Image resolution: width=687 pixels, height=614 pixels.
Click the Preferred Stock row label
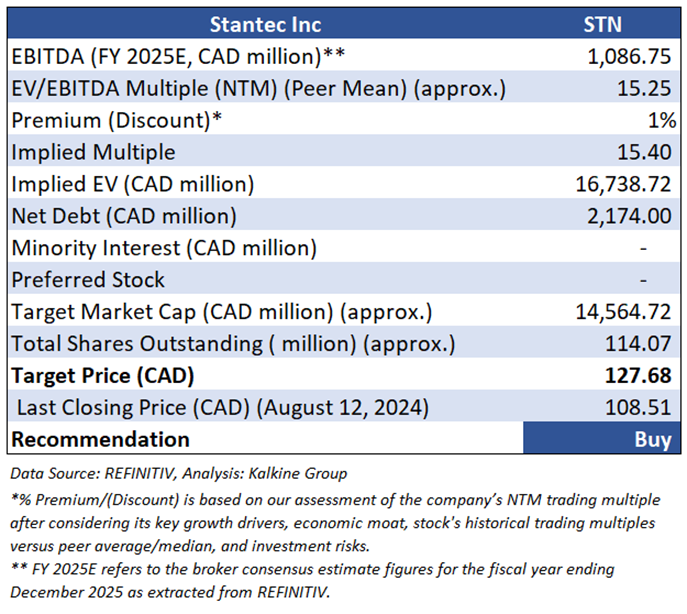coord(88,280)
